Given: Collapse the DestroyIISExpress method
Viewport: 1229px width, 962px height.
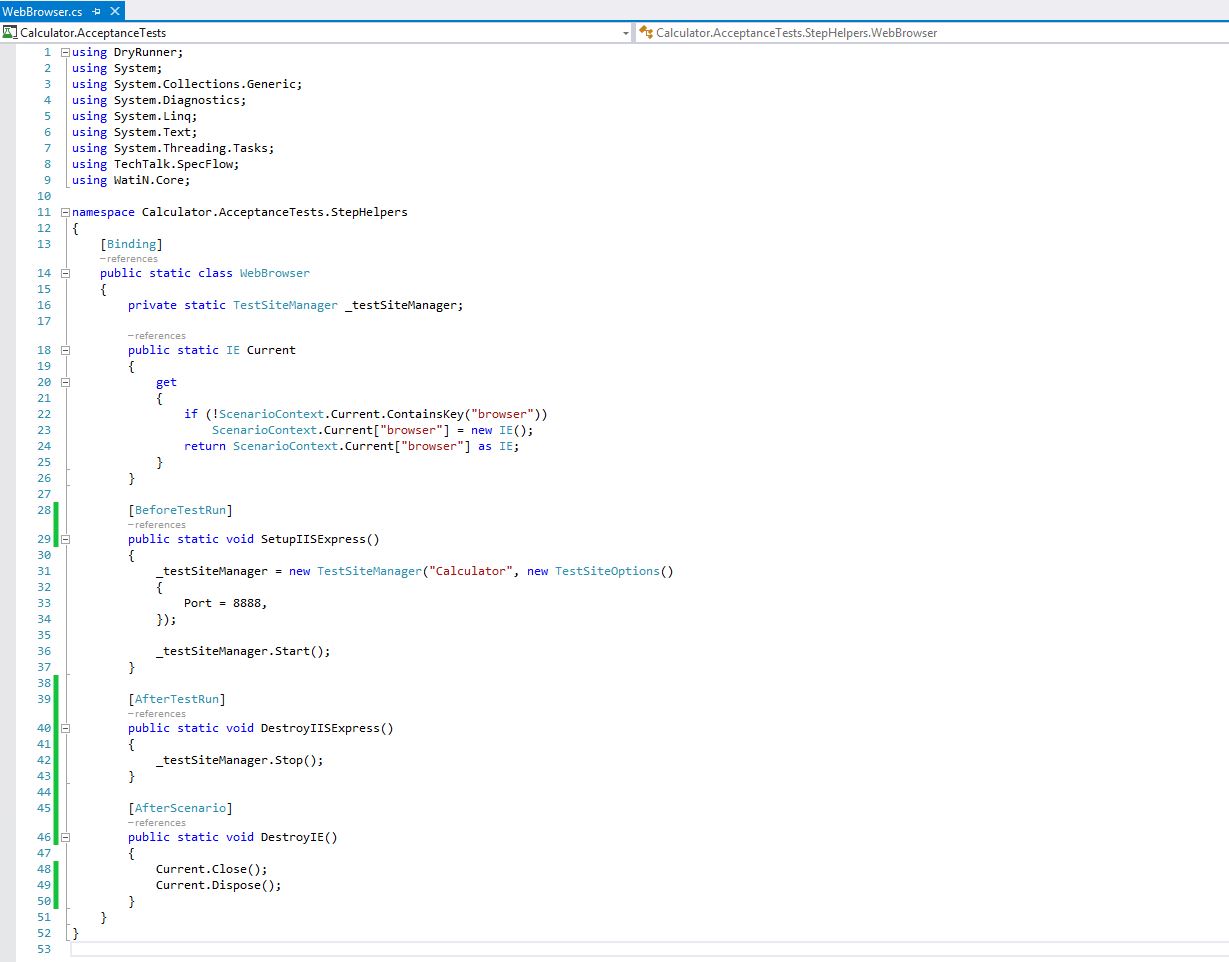Looking at the screenshot, I should point(65,728).
